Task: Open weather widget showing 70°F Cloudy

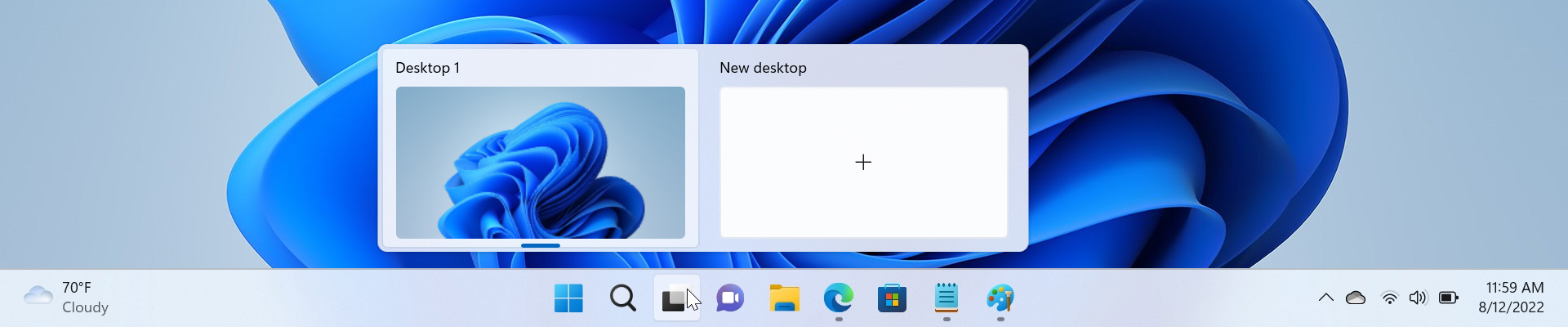Action: (67, 298)
